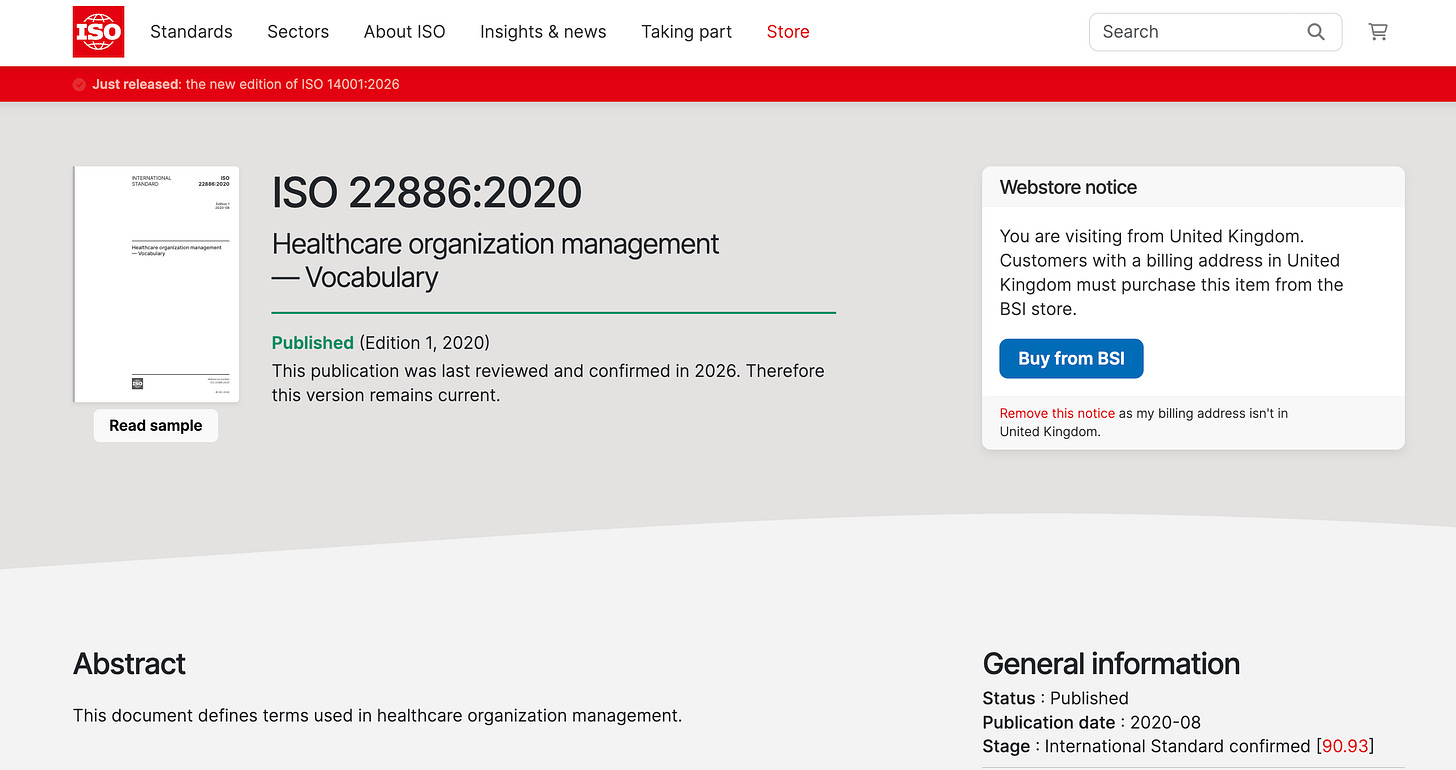The width and height of the screenshot is (1456, 770).
Task: Open the Standards menu
Action: (191, 32)
